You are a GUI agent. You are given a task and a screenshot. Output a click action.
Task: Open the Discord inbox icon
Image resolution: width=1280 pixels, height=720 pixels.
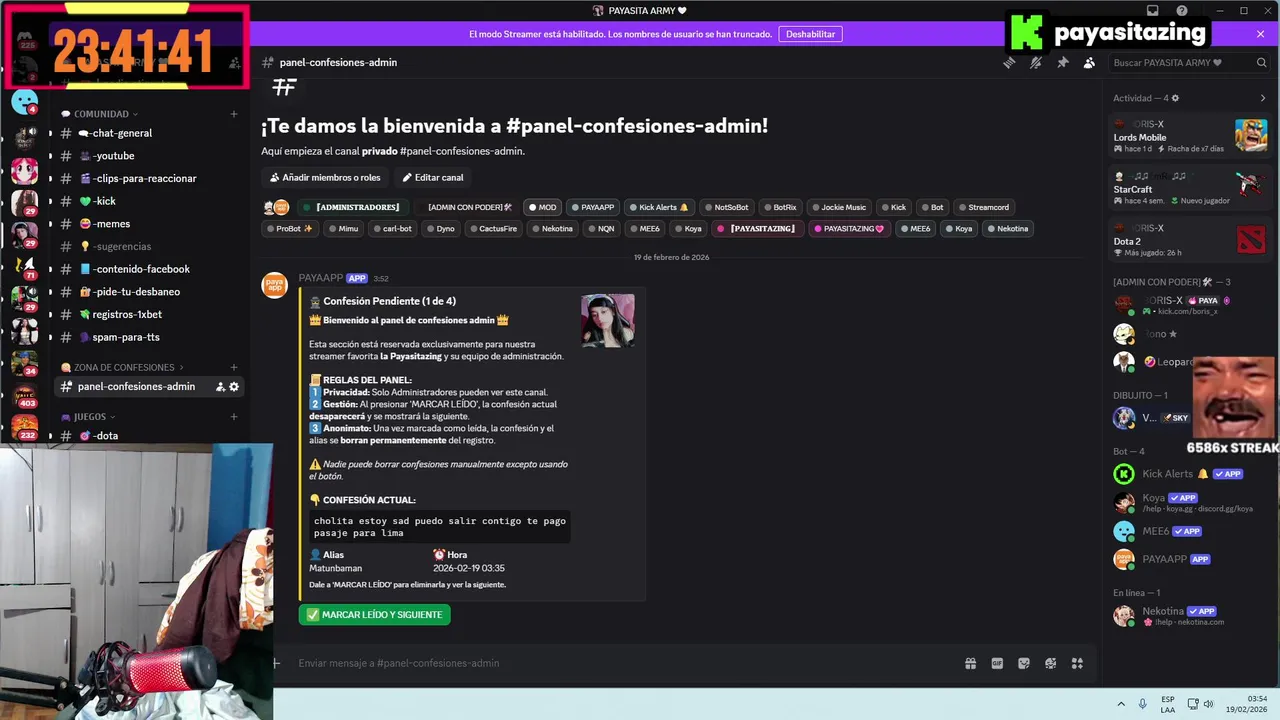click(1153, 11)
